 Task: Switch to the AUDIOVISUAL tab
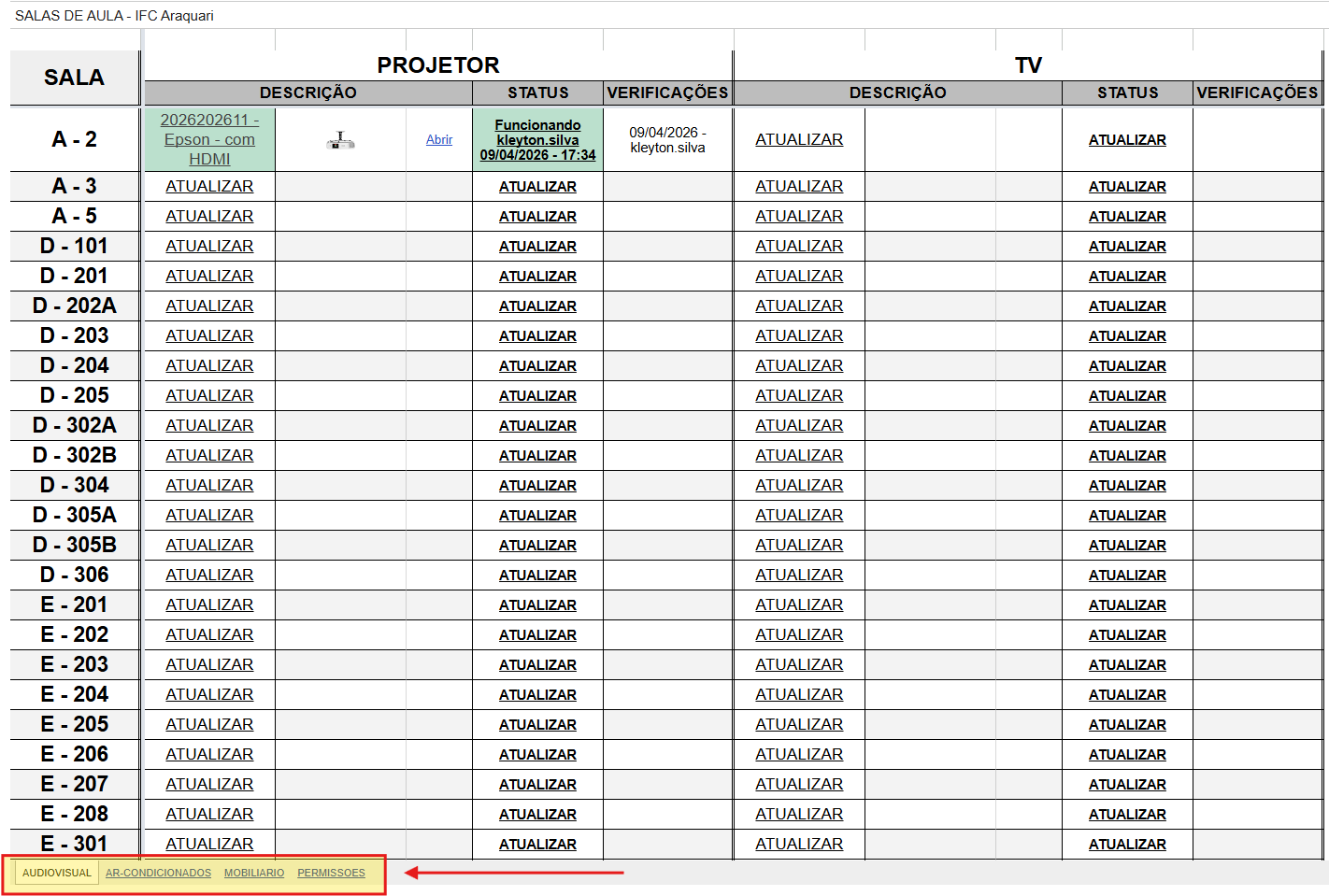57,873
